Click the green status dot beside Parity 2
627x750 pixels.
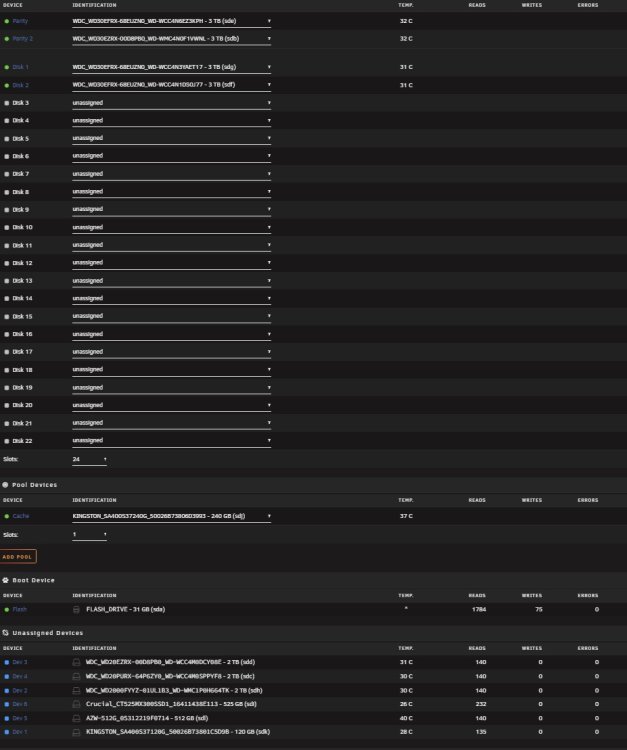click(x=7, y=39)
